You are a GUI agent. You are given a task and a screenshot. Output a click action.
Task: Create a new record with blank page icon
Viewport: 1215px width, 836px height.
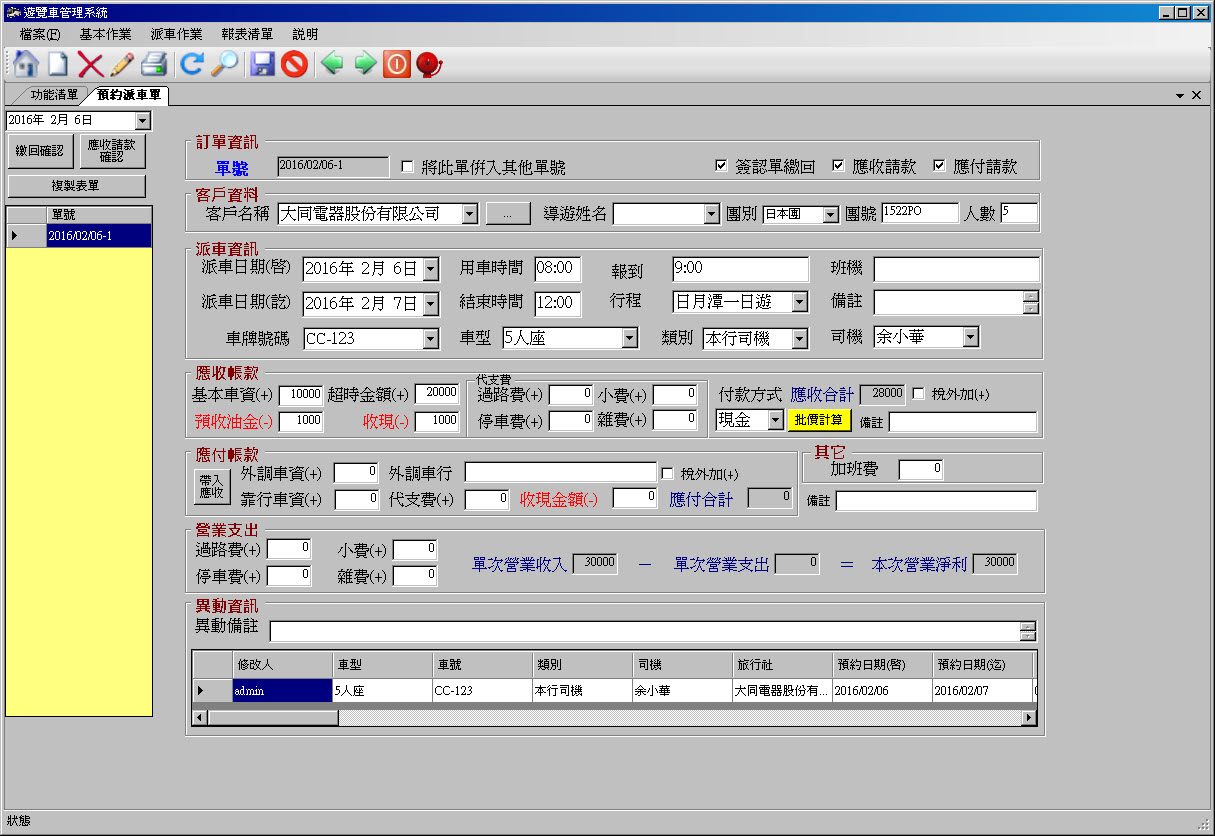(58, 64)
